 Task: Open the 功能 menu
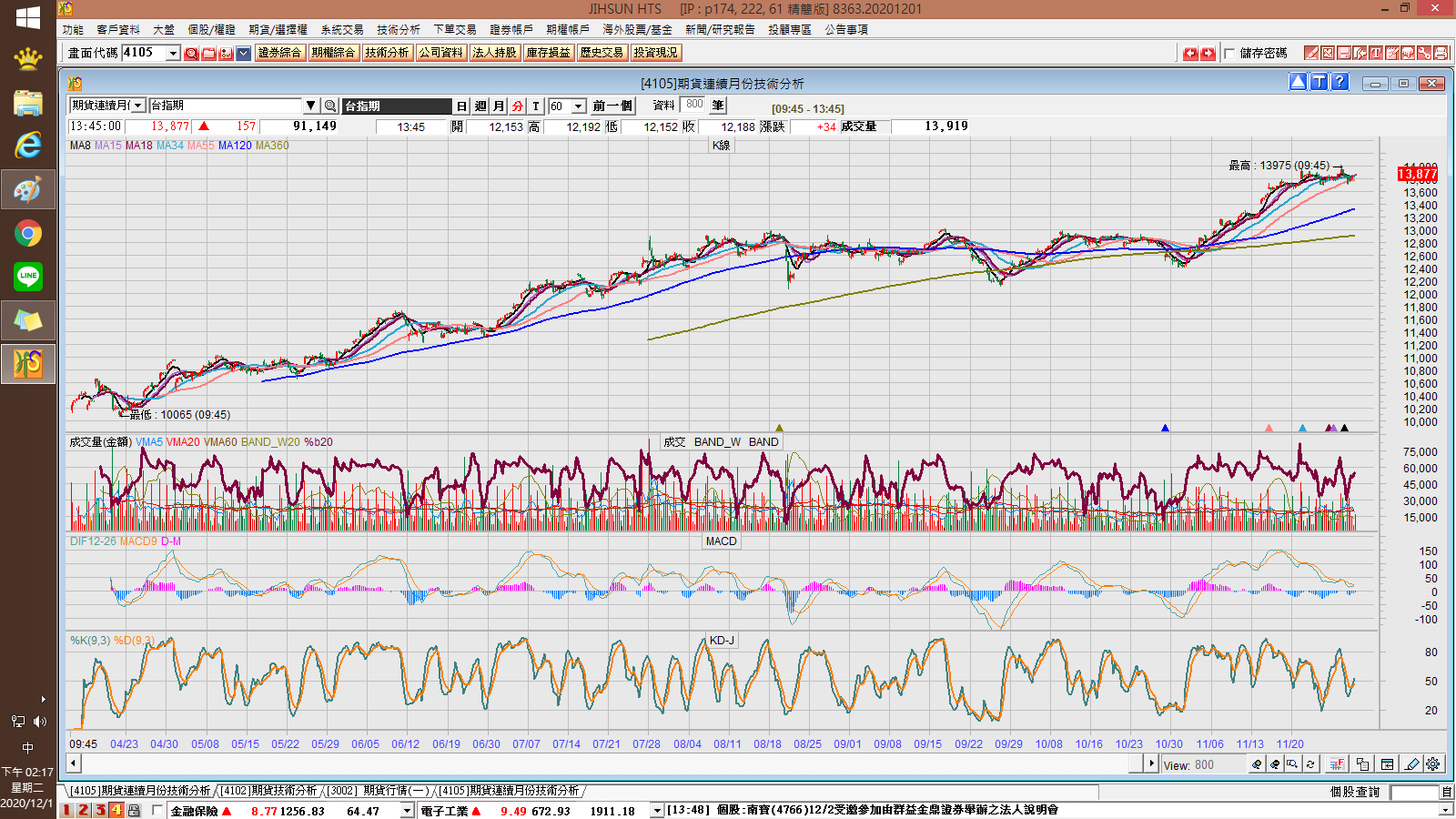tap(73, 29)
